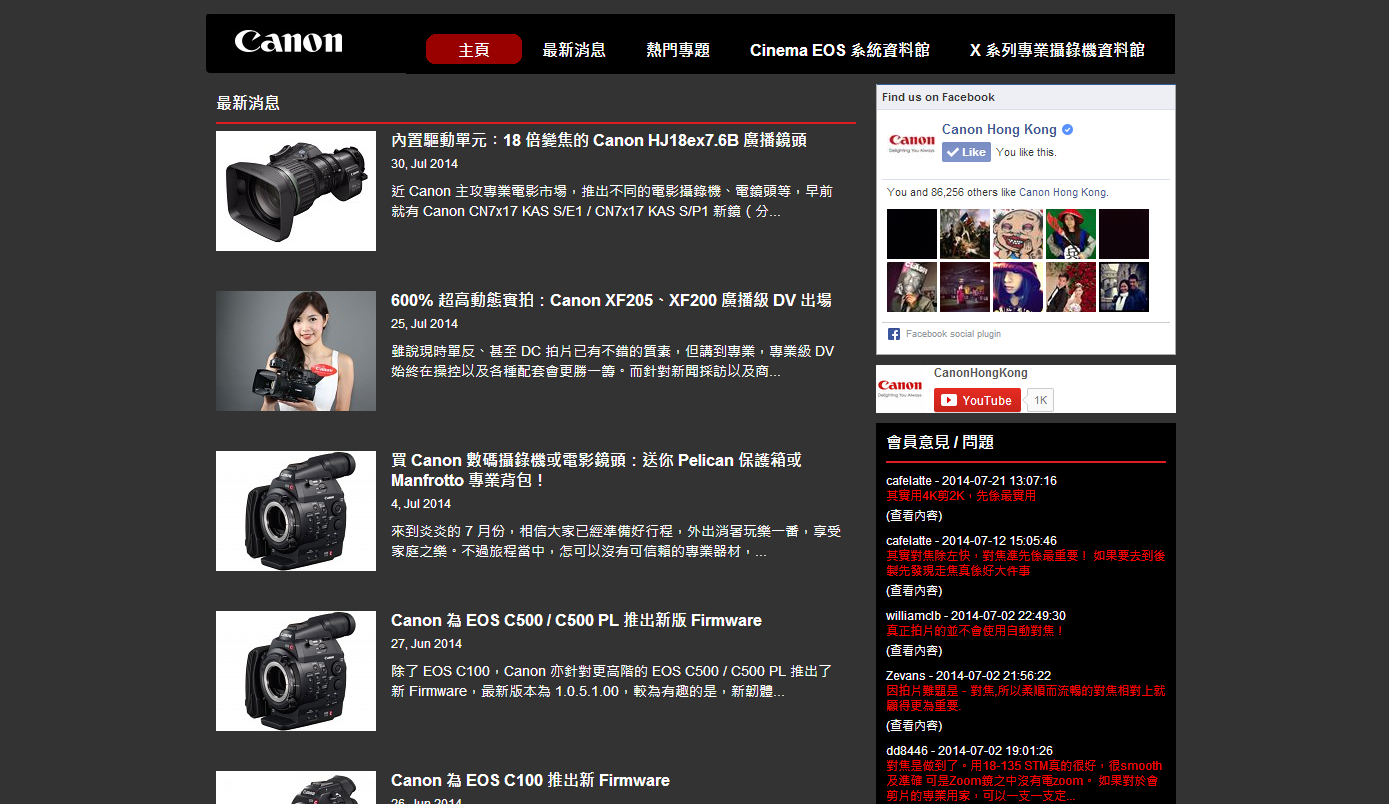Click the verified badge beside Canon Hong Kong
Image resolution: width=1389 pixels, height=804 pixels.
(x=1067, y=130)
